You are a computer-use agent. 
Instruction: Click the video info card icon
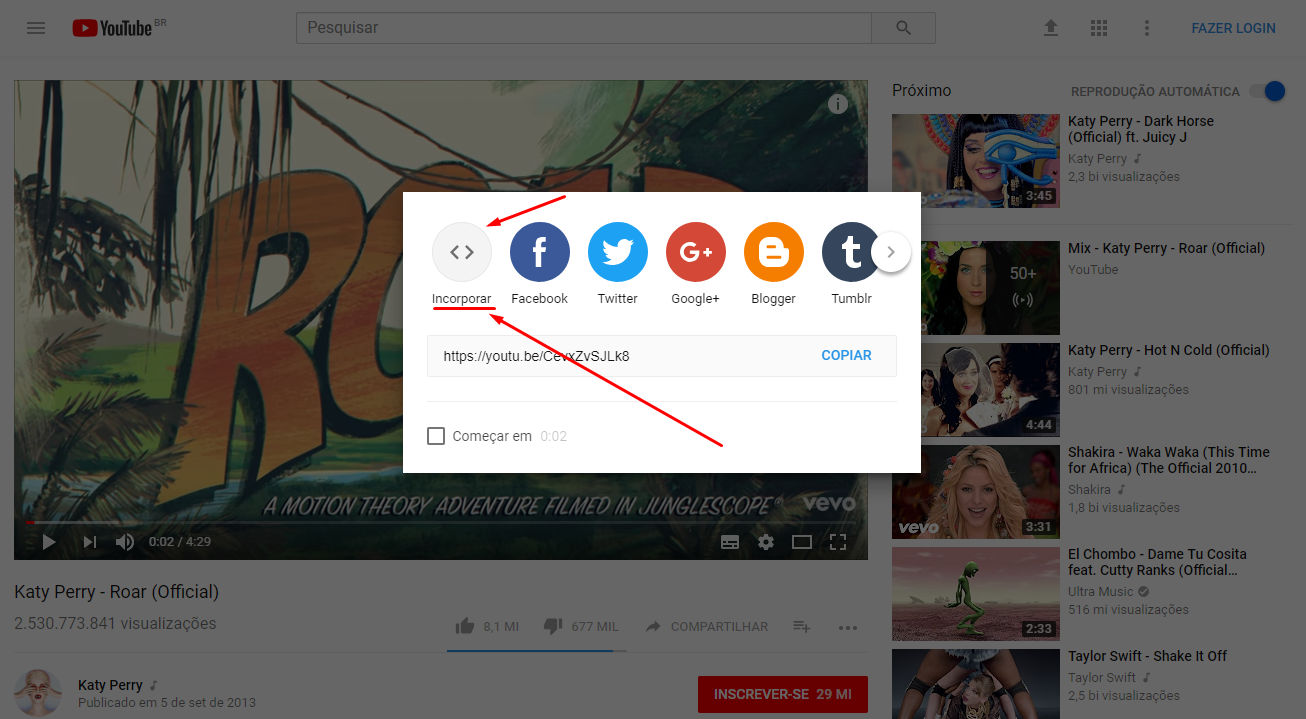pos(838,104)
